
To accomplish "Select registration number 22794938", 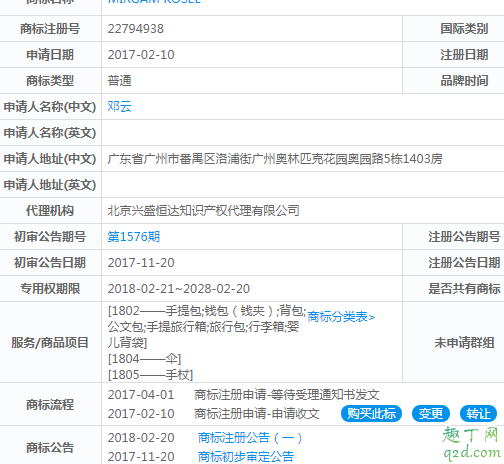I will point(136,29).
